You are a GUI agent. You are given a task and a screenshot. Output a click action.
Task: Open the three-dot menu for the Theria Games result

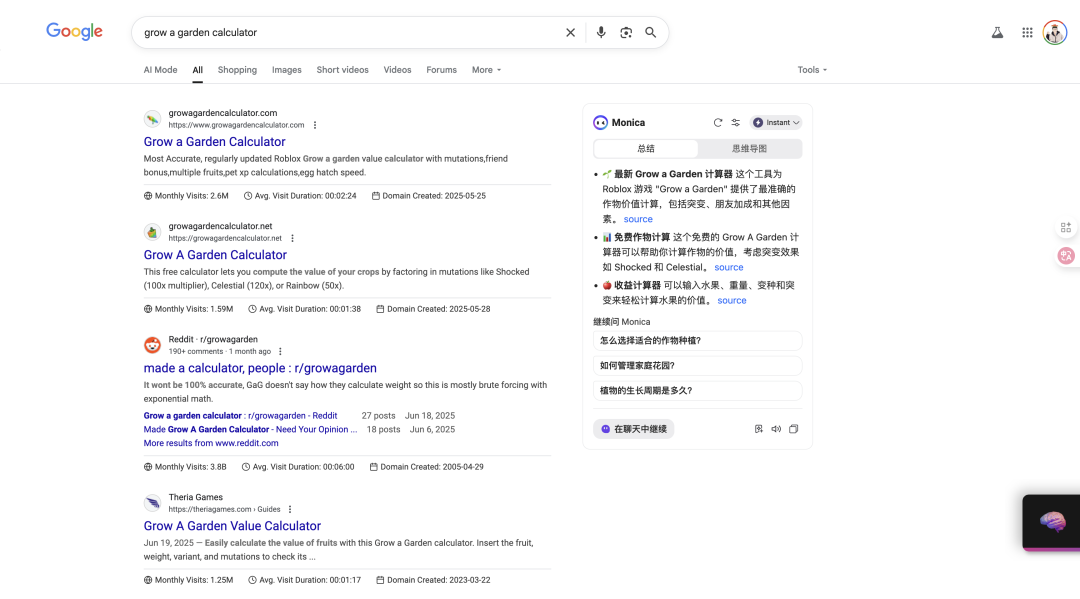tap(289, 509)
